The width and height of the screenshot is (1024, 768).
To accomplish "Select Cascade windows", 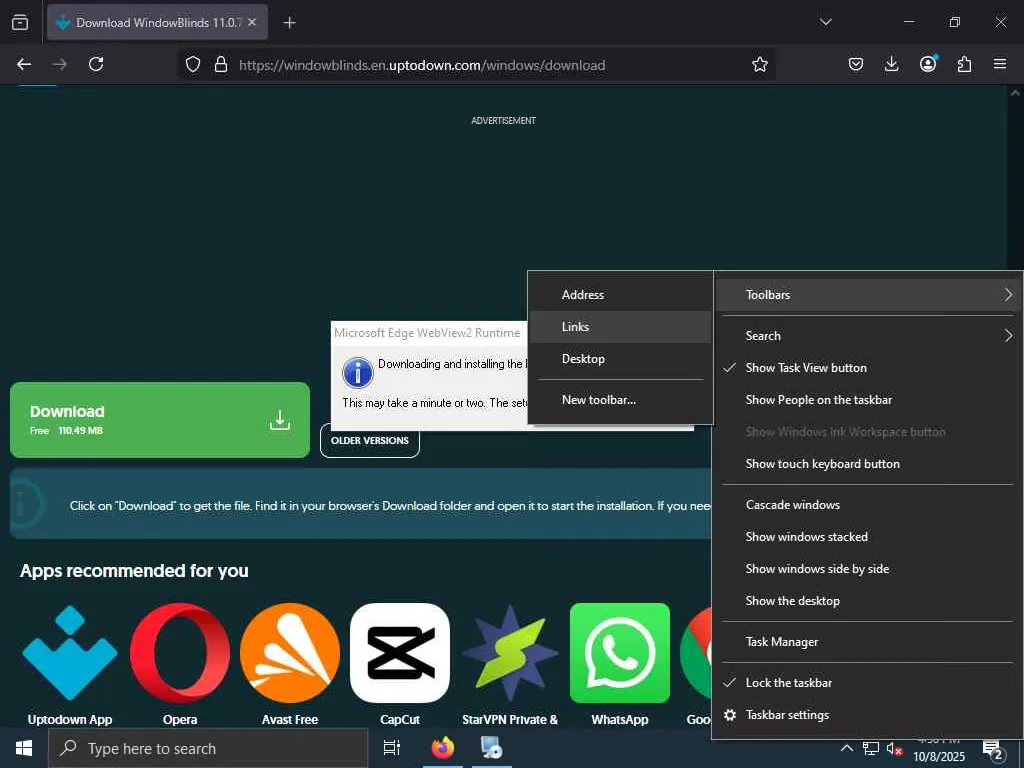I will point(868,505).
